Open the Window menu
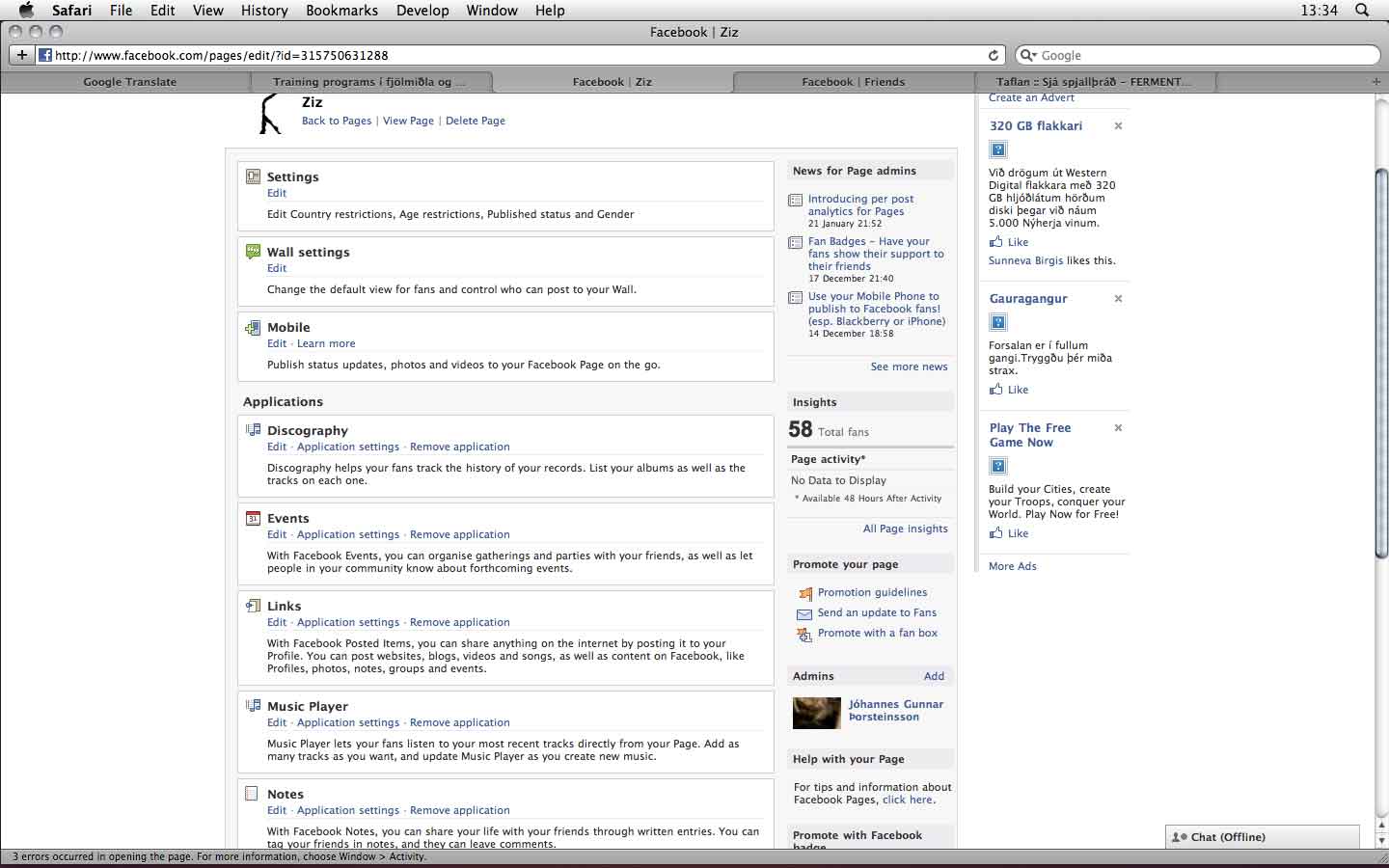This screenshot has height=868, width=1389. coord(492,10)
